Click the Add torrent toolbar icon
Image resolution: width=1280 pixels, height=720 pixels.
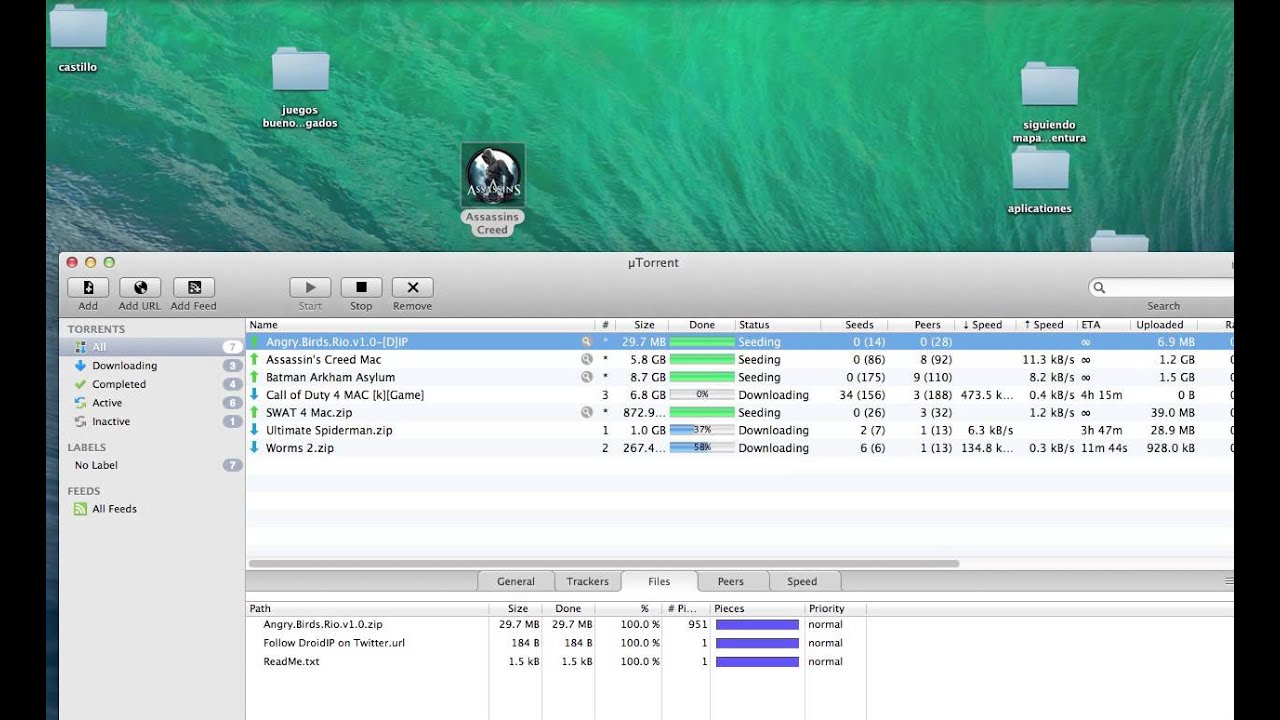coord(88,288)
